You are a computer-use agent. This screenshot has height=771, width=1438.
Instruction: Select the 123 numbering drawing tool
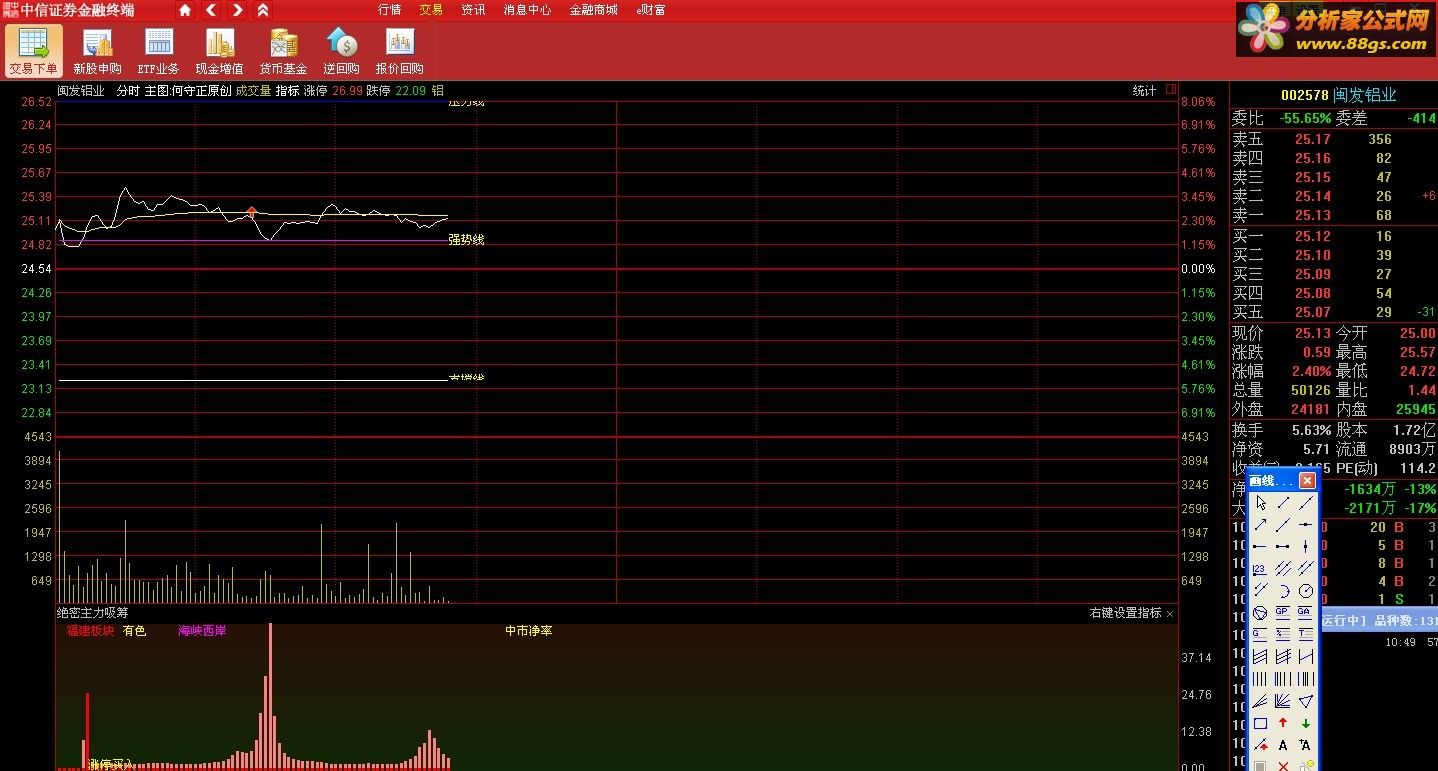coord(1261,569)
